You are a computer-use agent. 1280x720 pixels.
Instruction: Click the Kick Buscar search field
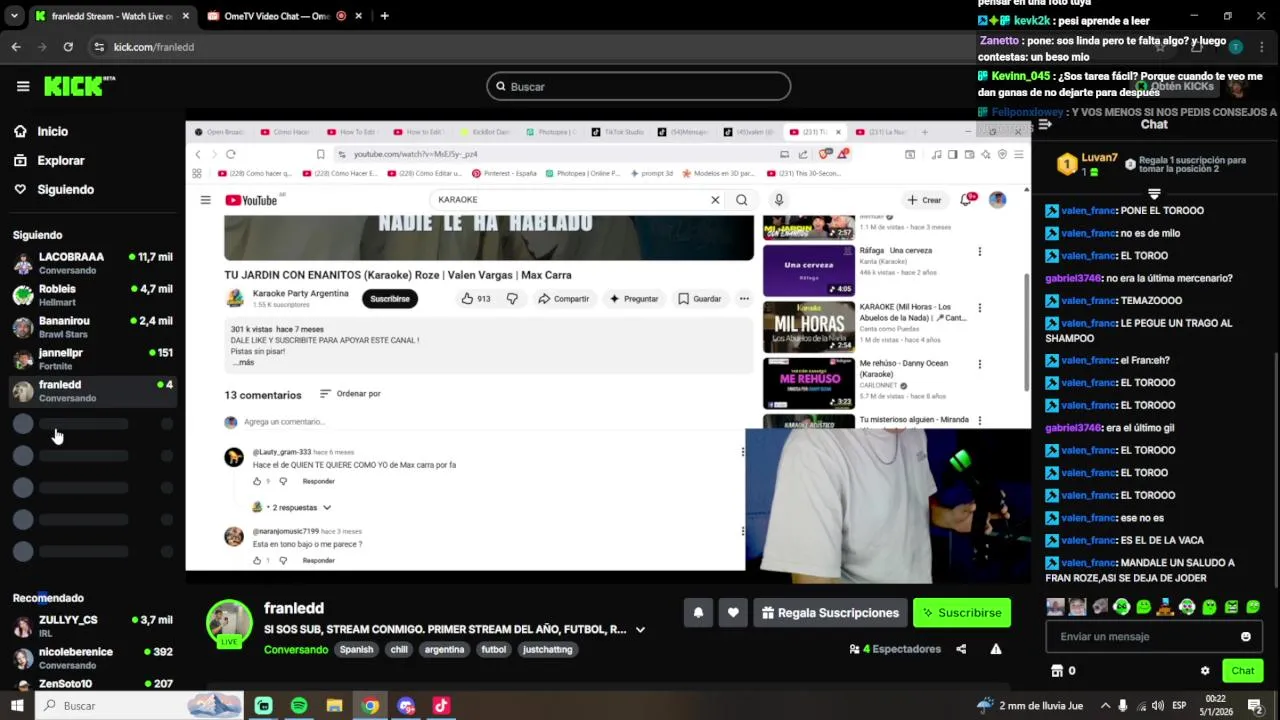coord(639,87)
